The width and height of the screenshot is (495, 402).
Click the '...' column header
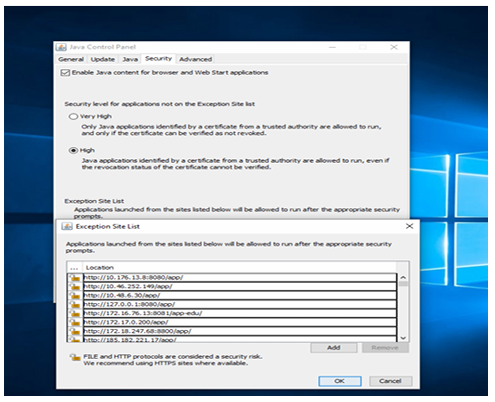coord(75,268)
